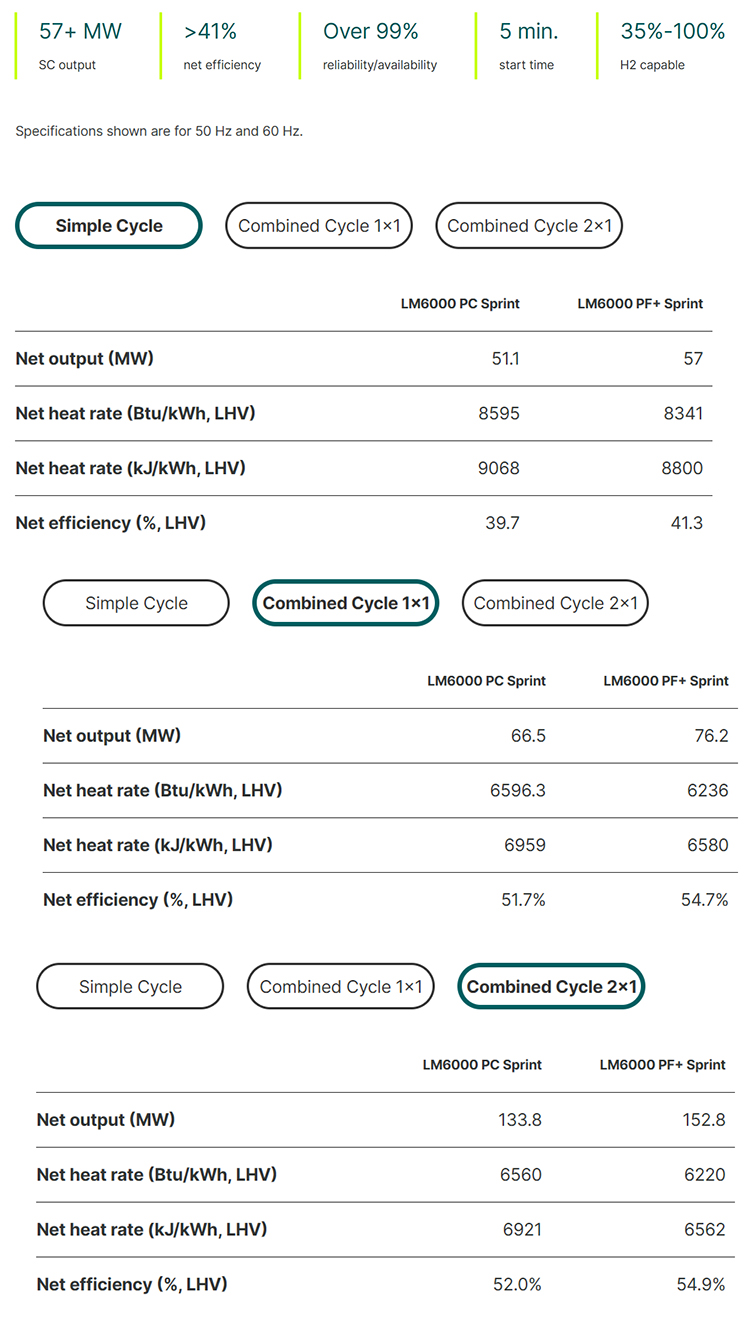Click the Over 99% reliability/availability stat
The image size is (750, 1319).
coord(380,46)
